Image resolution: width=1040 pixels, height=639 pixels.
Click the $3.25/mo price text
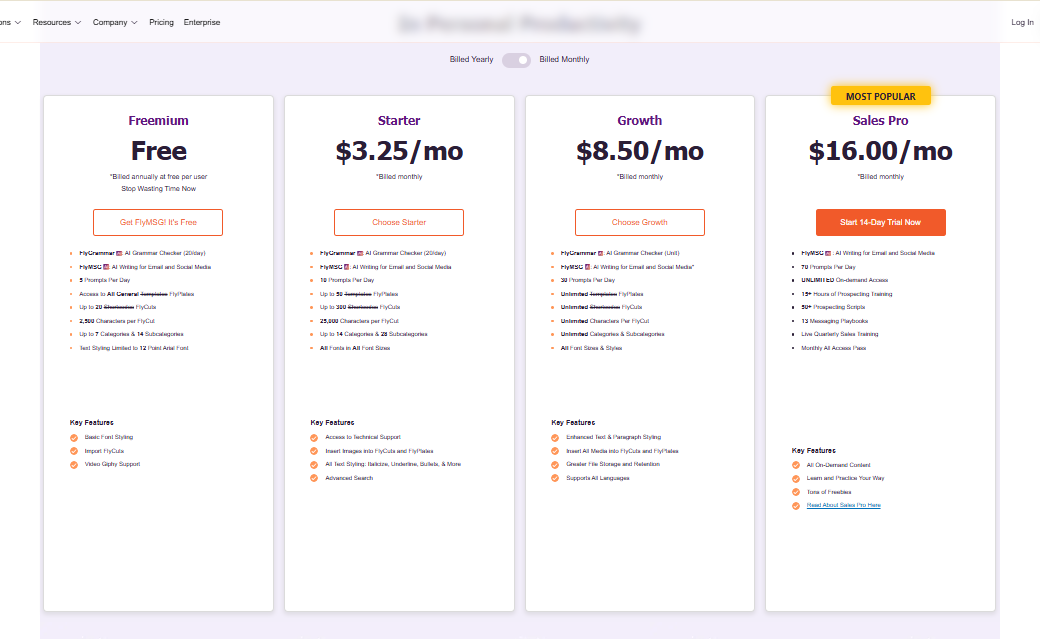pos(399,151)
